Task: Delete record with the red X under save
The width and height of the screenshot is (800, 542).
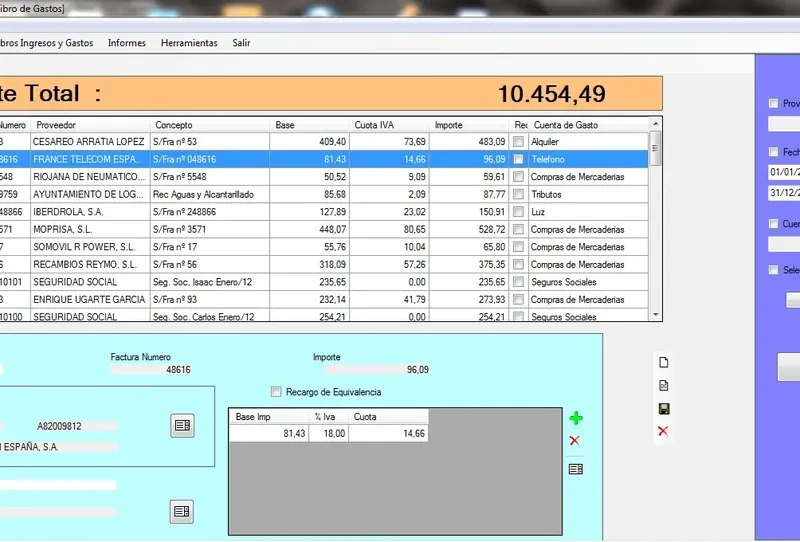Action: pyautogui.click(x=663, y=431)
